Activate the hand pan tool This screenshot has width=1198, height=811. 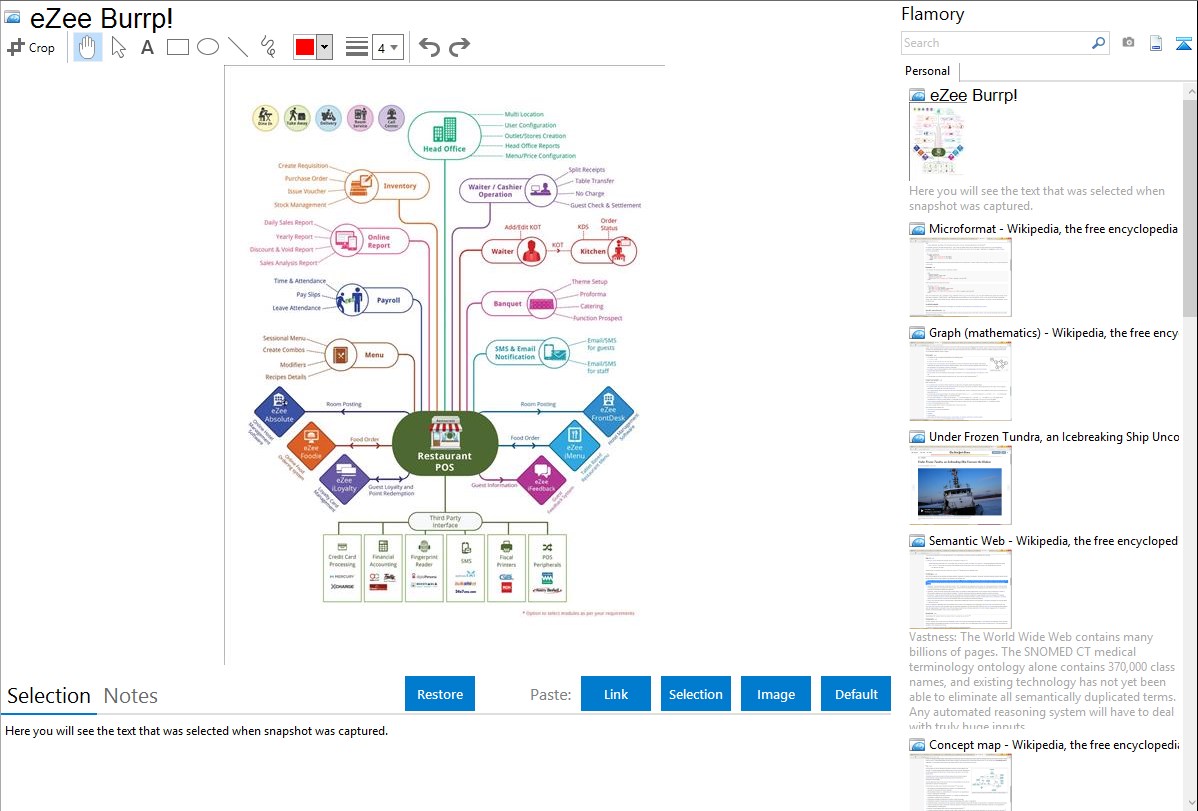click(87, 47)
